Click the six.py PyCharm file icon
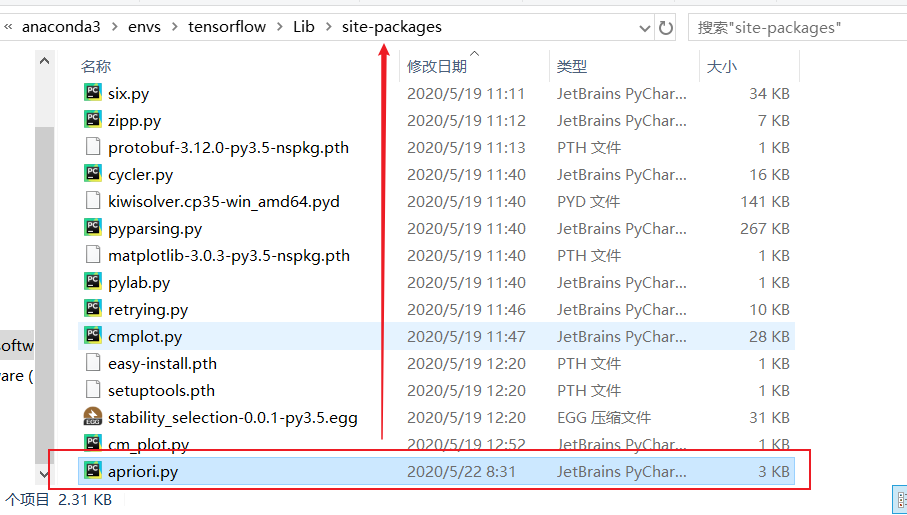Viewport: 907px width, 515px height. click(93, 93)
